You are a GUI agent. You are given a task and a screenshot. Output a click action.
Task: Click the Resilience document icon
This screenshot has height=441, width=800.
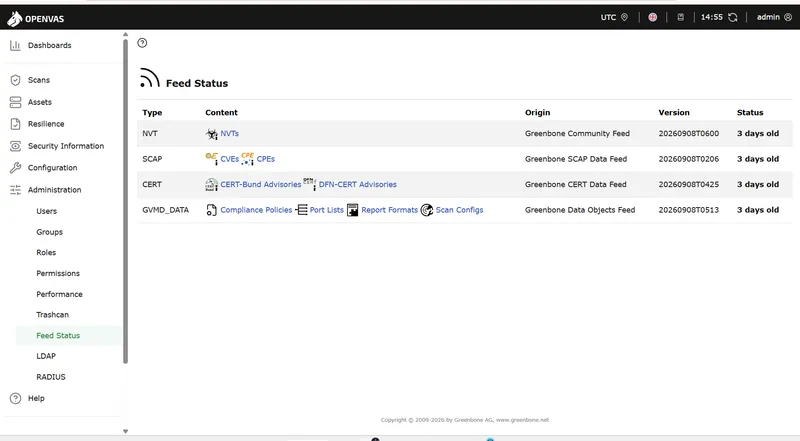(15, 124)
